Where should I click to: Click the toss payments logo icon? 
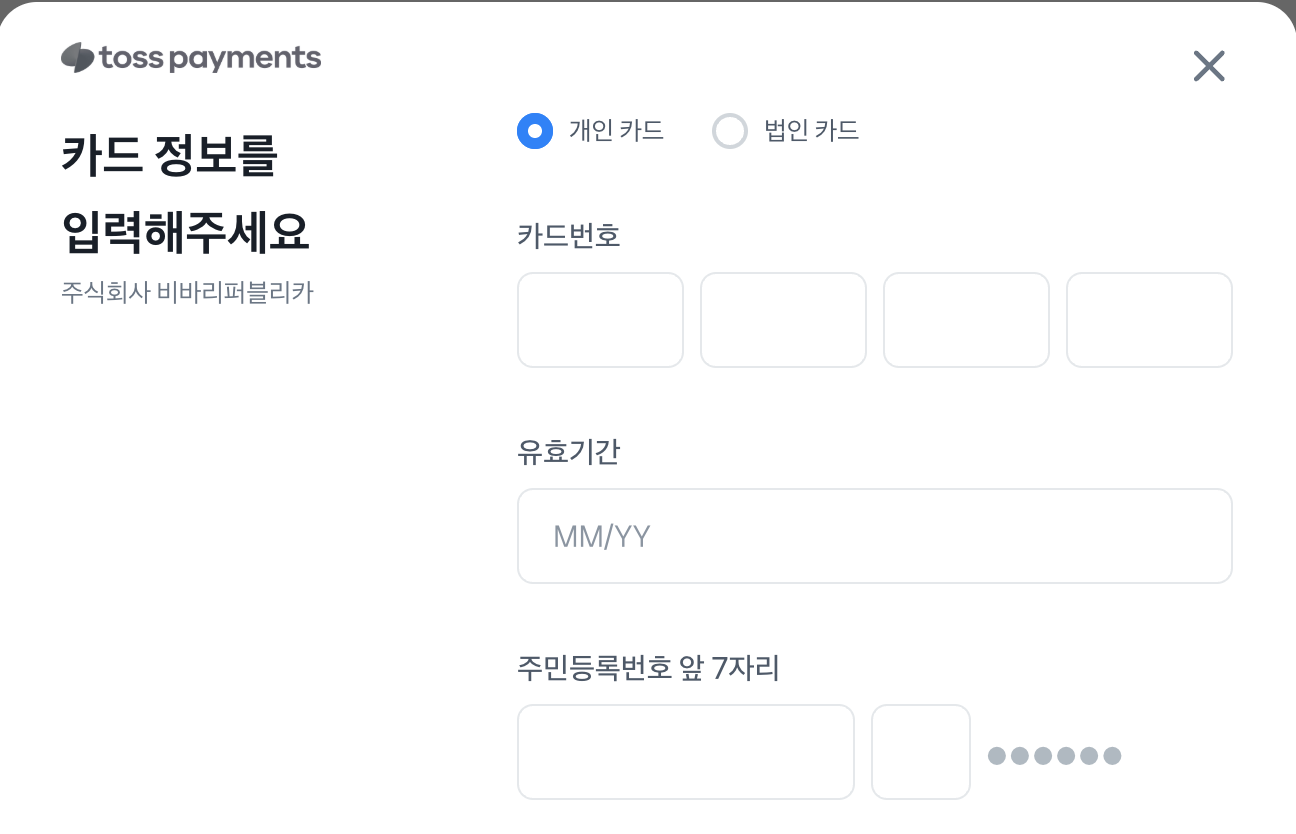coord(77,58)
